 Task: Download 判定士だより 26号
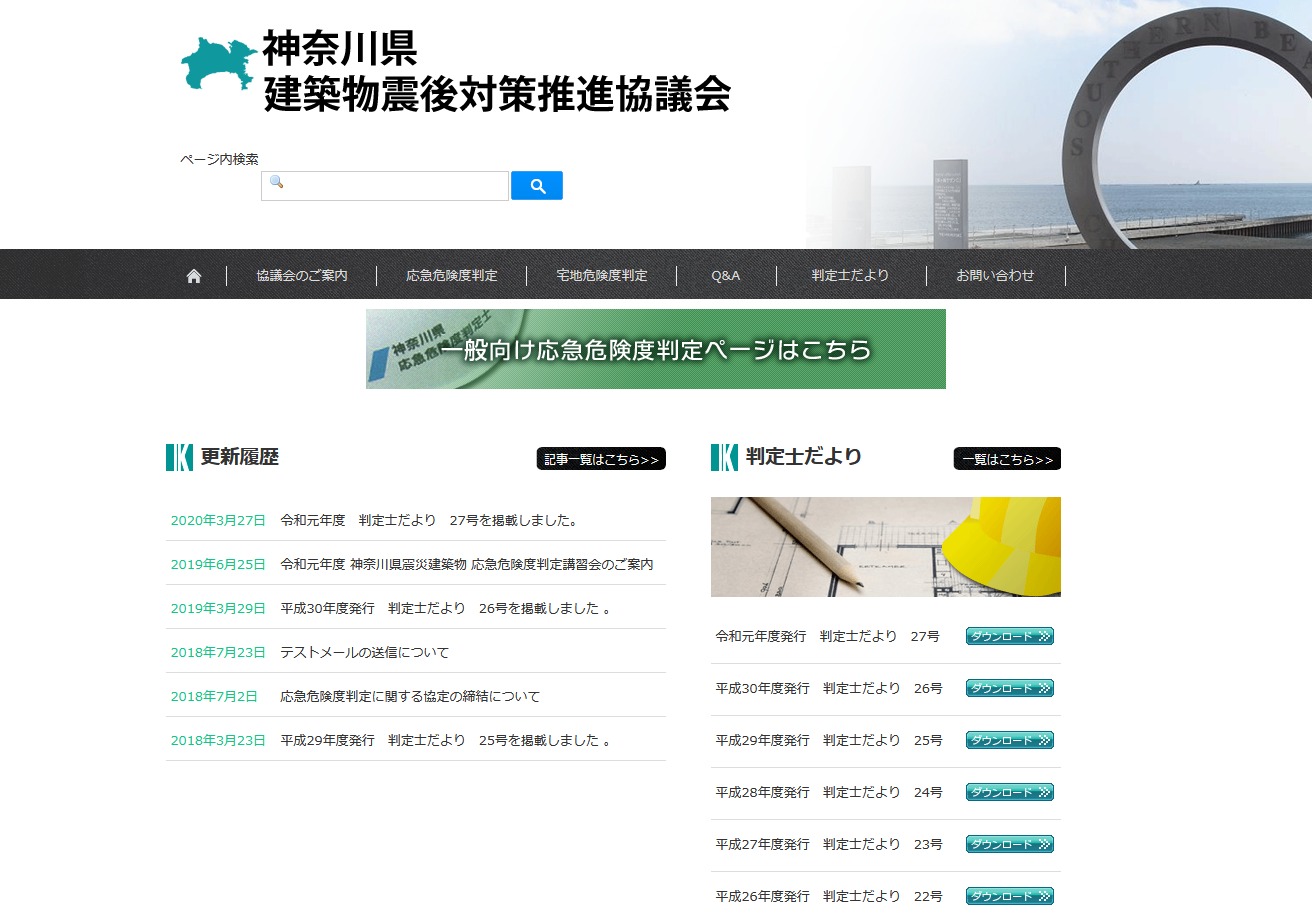[x=1009, y=688]
